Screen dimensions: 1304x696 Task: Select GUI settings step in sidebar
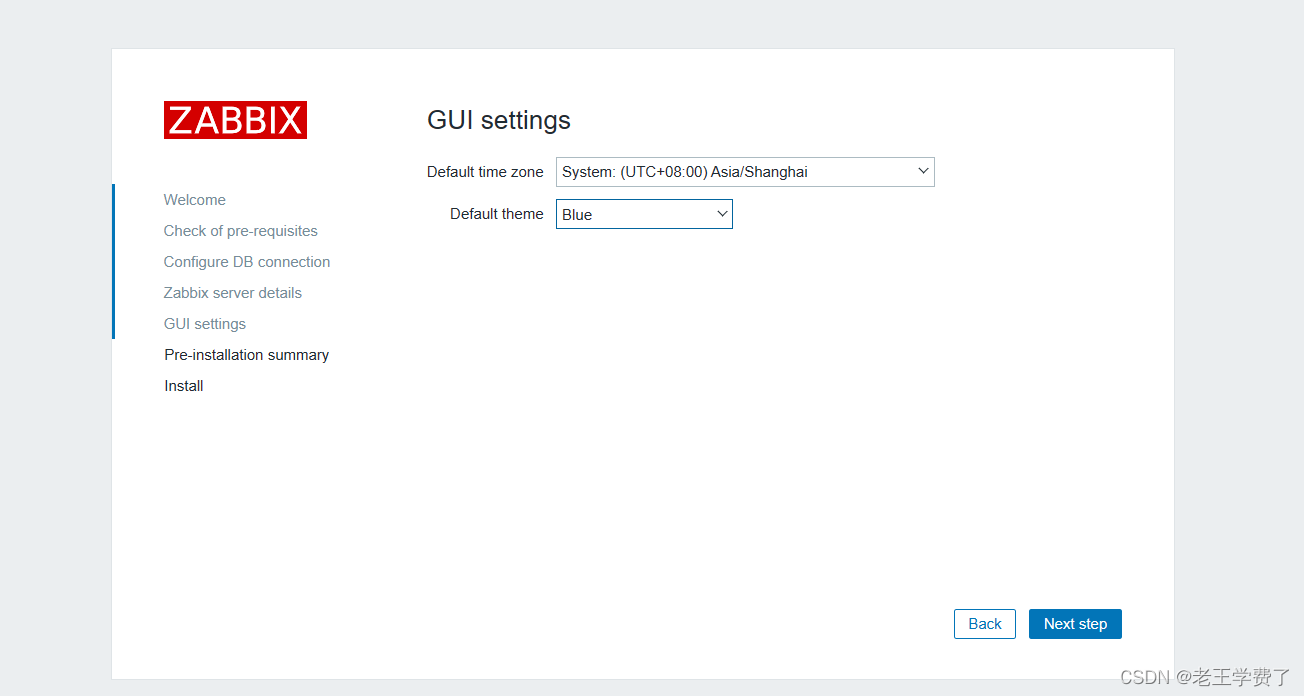pos(205,324)
